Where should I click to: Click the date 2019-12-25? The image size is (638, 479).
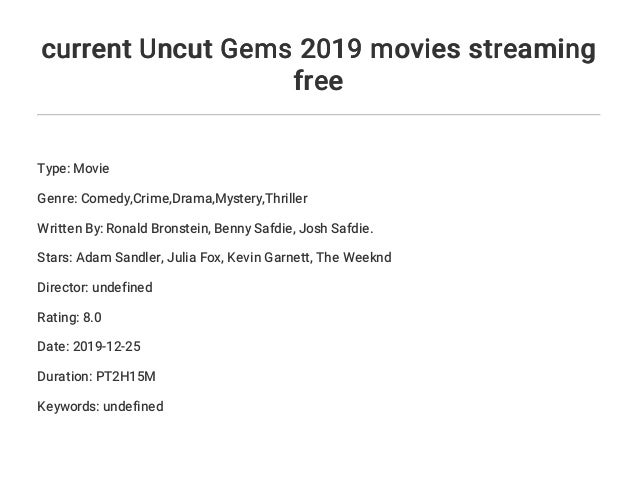107,347
